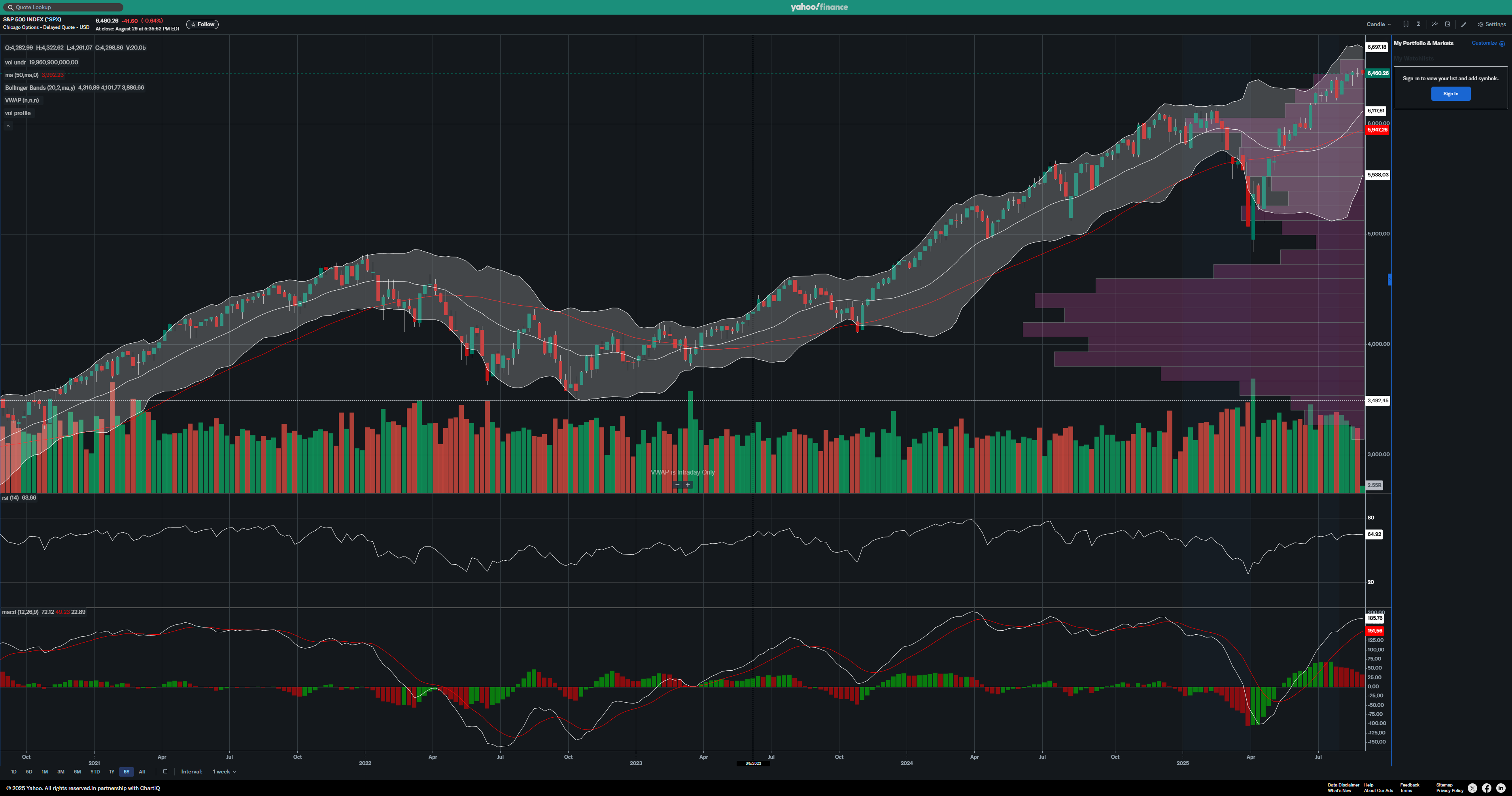Click the chart events line icon
The width and height of the screenshot is (1512, 796).
tap(1435, 24)
